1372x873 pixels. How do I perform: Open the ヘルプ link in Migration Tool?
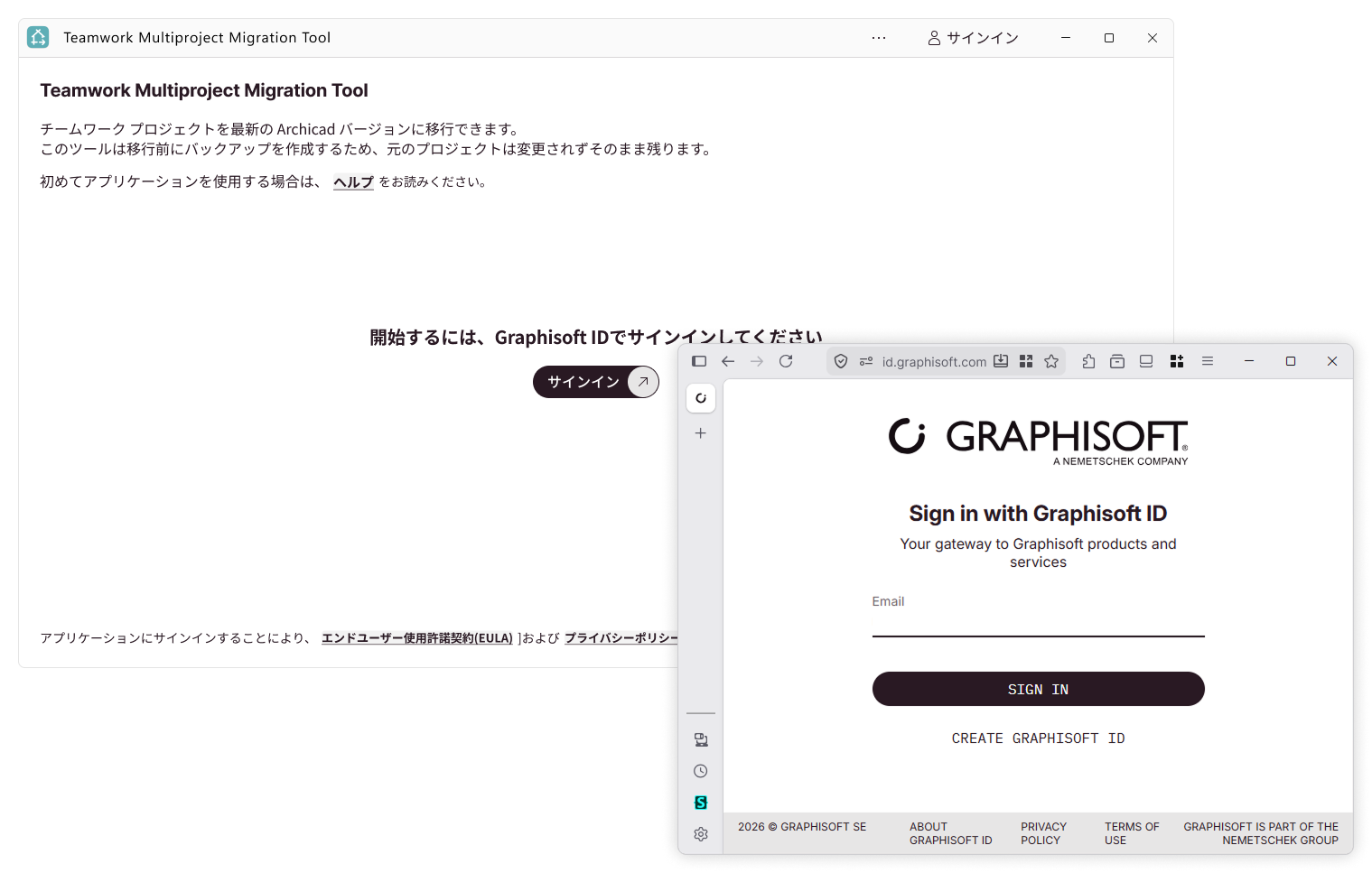(x=353, y=181)
